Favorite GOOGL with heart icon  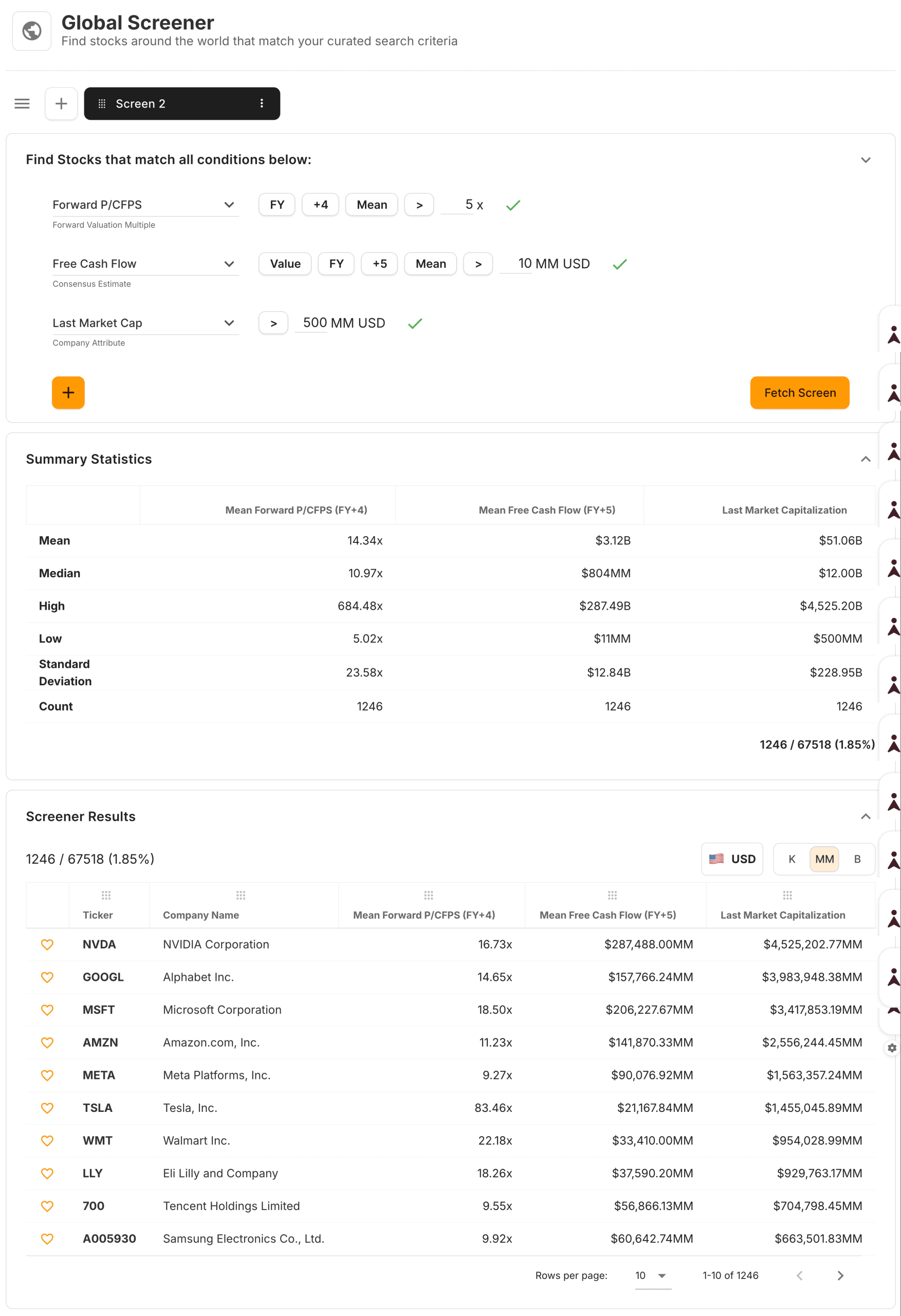[x=47, y=977]
